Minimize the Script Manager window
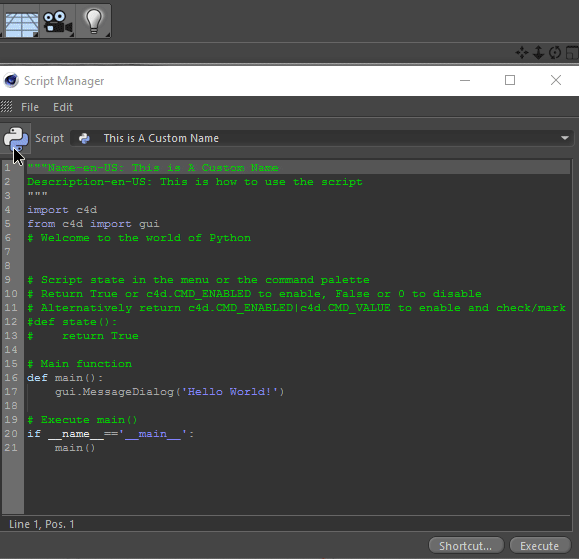Screen dimensions: 579x559 [x=465, y=80]
